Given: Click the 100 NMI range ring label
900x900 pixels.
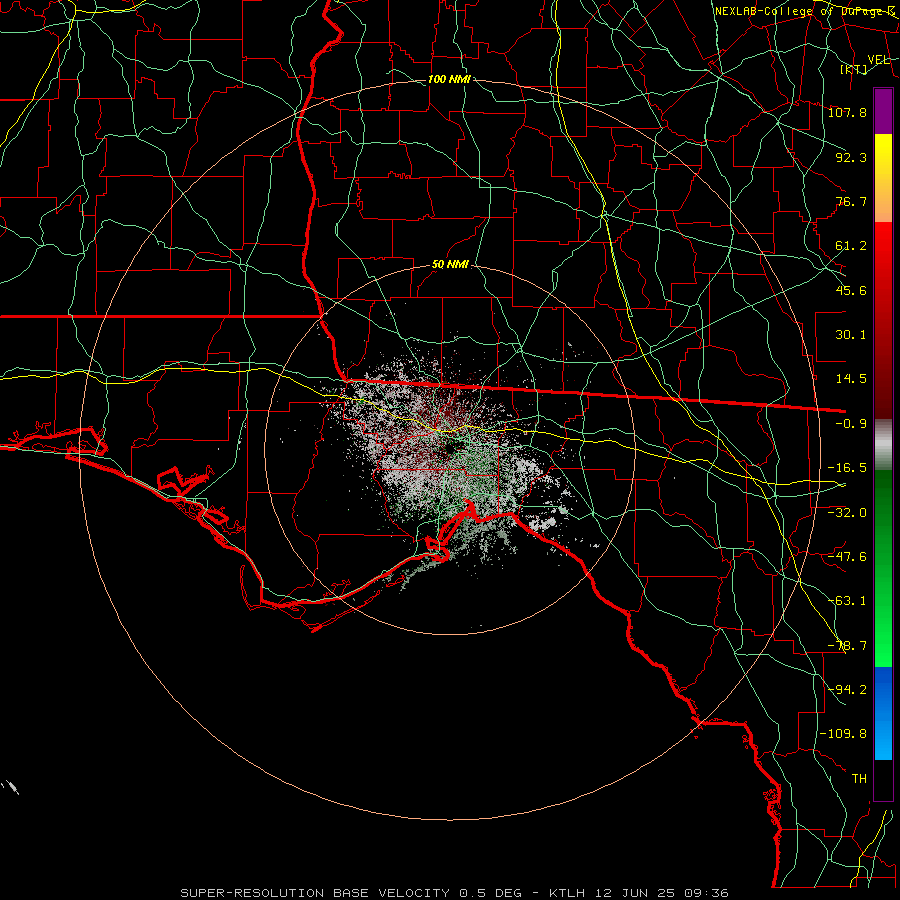Looking at the screenshot, I should pyautogui.click(x=449, y=79).
